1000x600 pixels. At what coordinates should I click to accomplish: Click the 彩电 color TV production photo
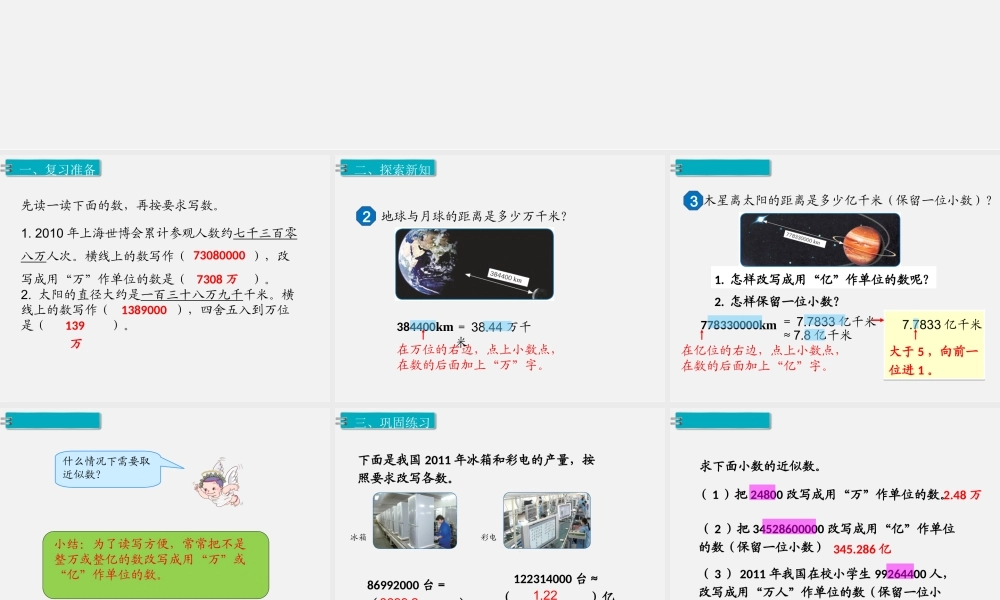click(549, 520)
